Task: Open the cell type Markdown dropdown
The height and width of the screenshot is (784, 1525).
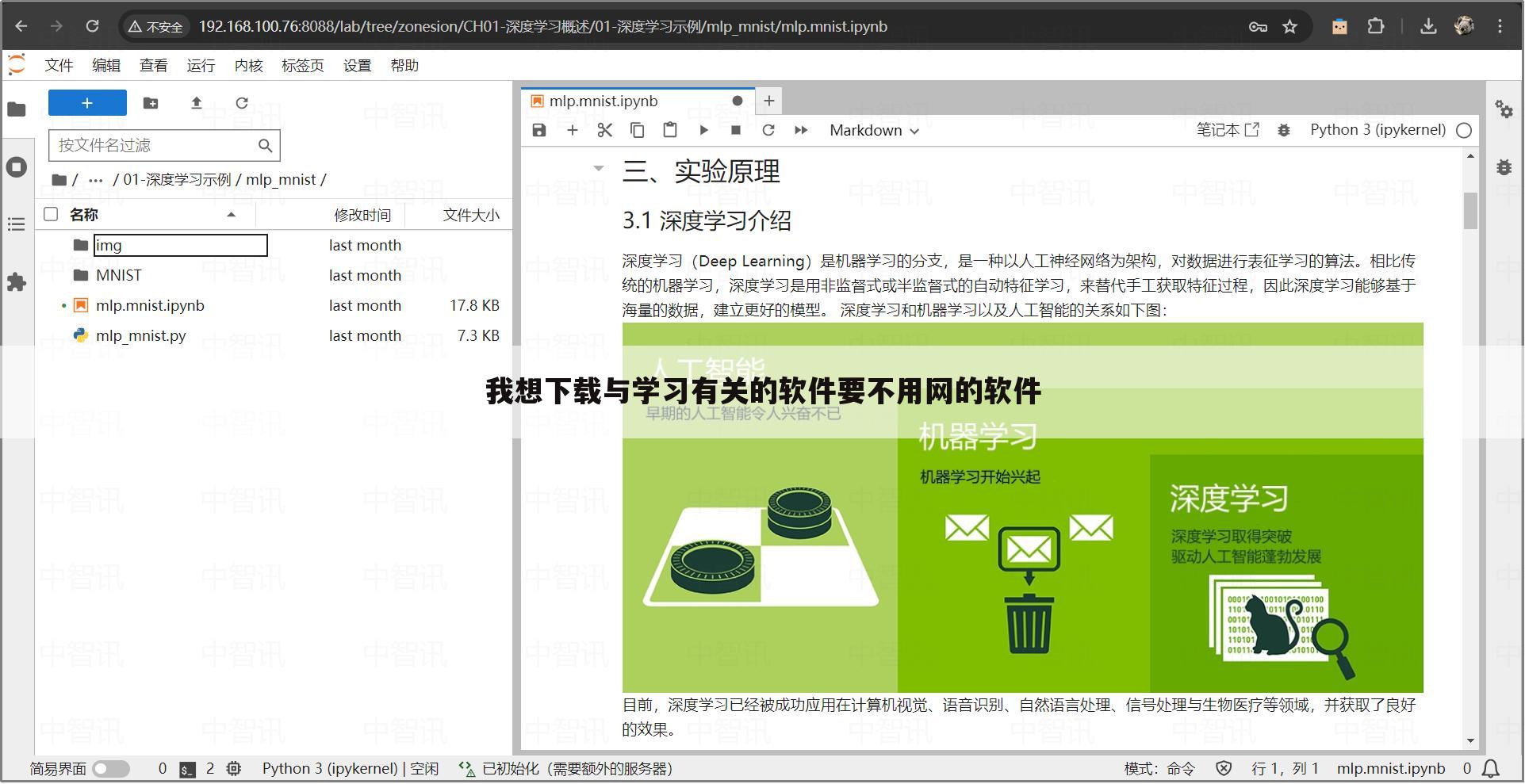Action: click(x=874, y=130)
